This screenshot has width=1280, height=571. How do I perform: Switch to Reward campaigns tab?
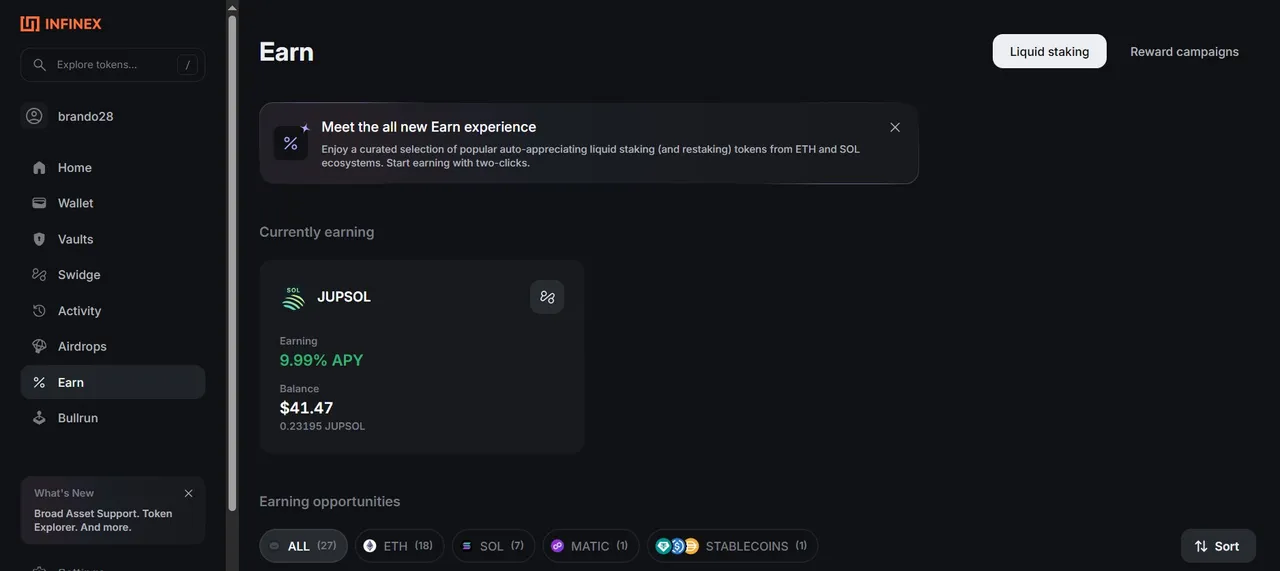coord(1184,51)
